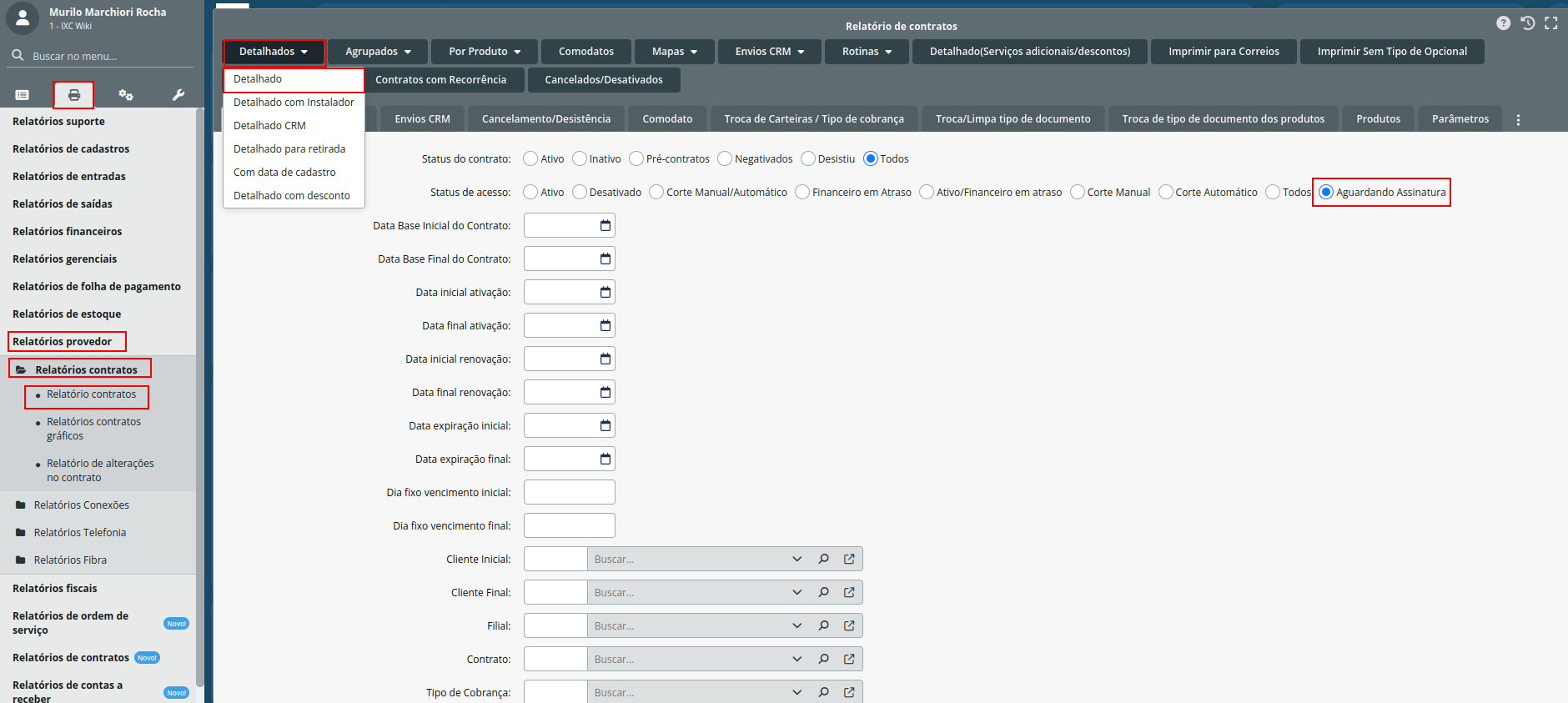
Task: Open the help question mark icon
Action: tap(1503, 23)
